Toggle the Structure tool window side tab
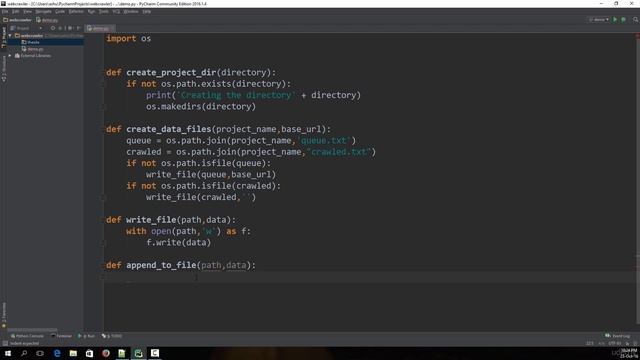 4,69
